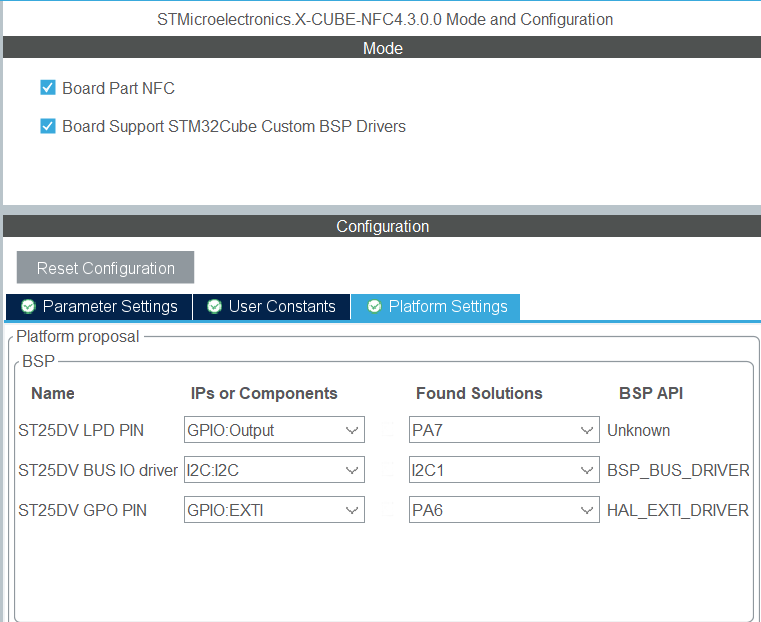Open the PA7 found solutions dropdown
761x622 pixels.
click(504, 430)
